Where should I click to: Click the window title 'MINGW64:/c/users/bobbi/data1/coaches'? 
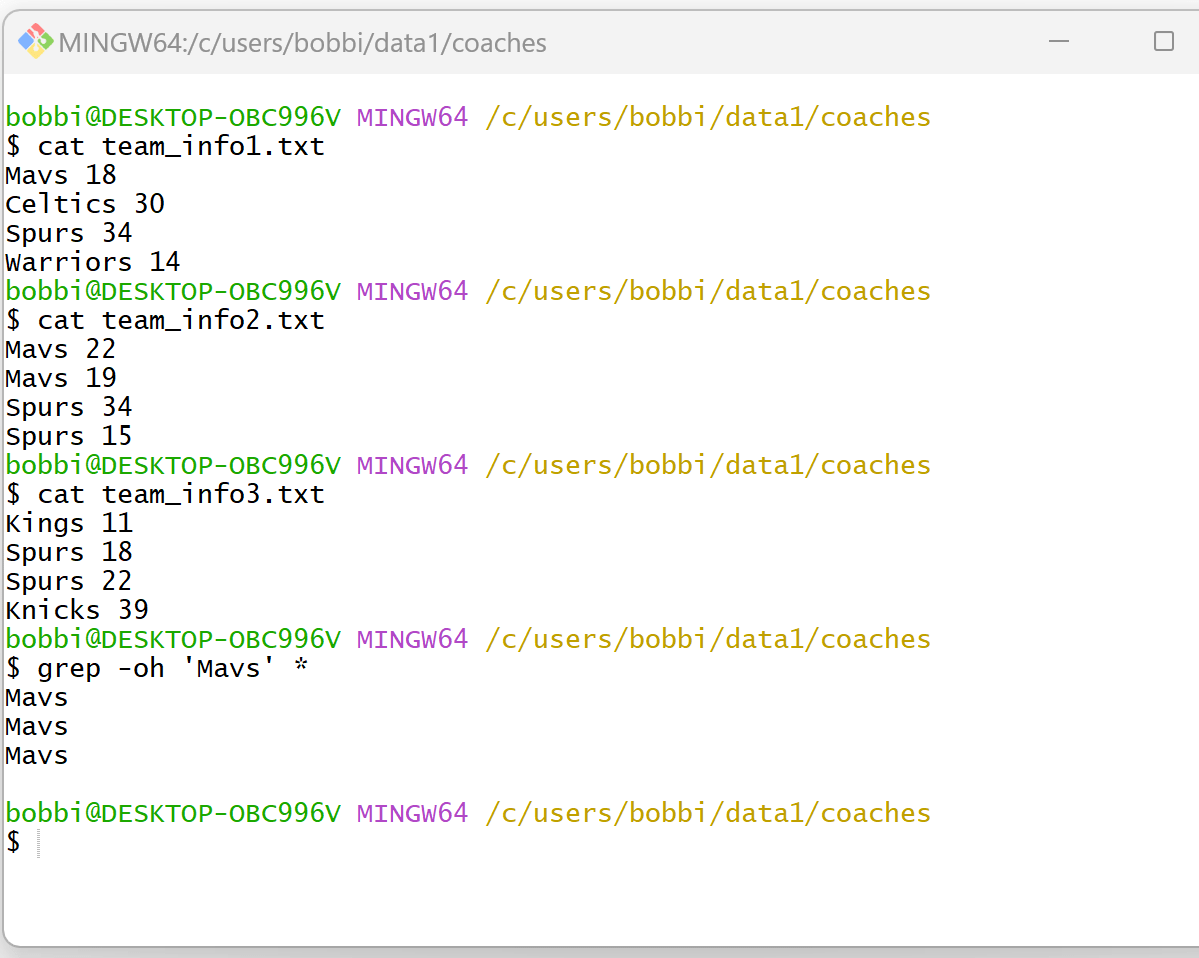point(302,43)
